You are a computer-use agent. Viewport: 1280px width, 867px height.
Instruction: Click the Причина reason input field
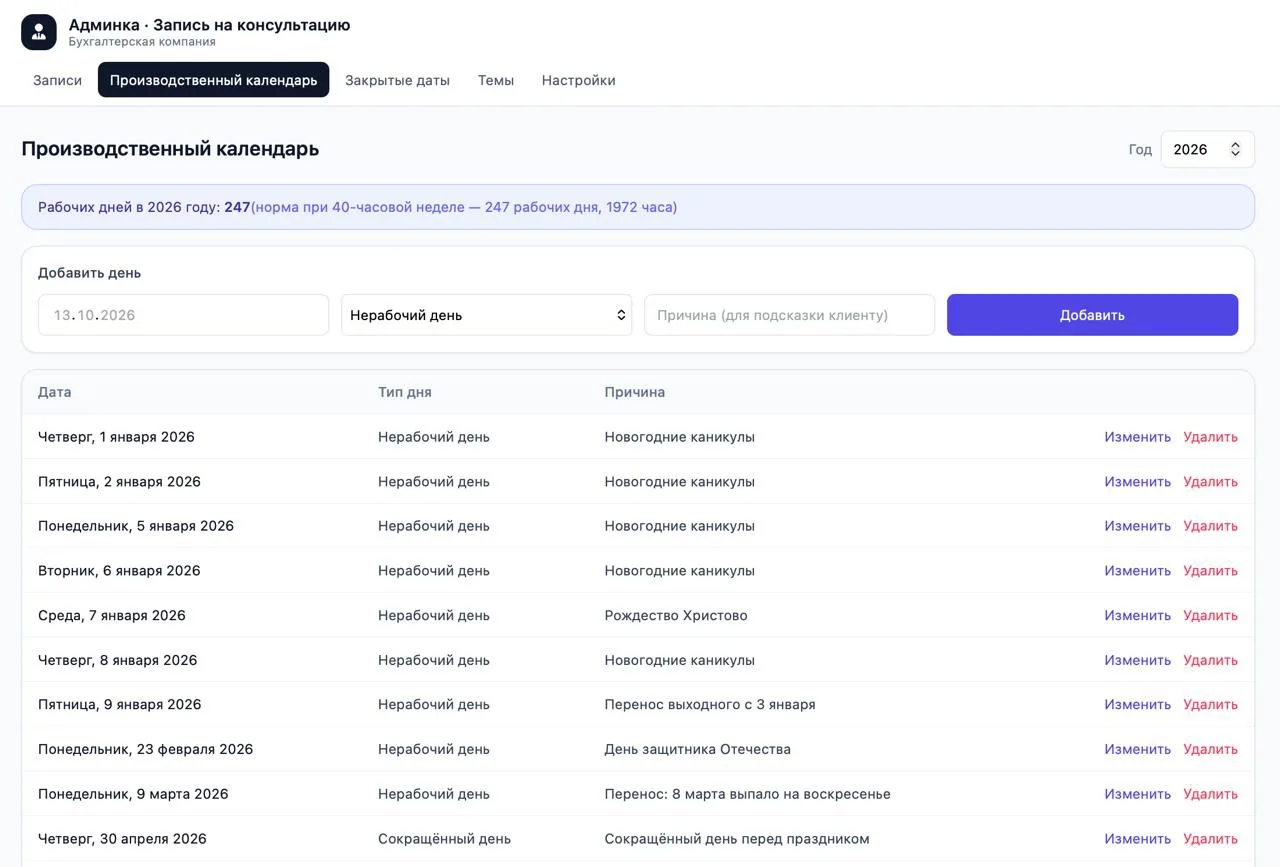coord(789,315)
